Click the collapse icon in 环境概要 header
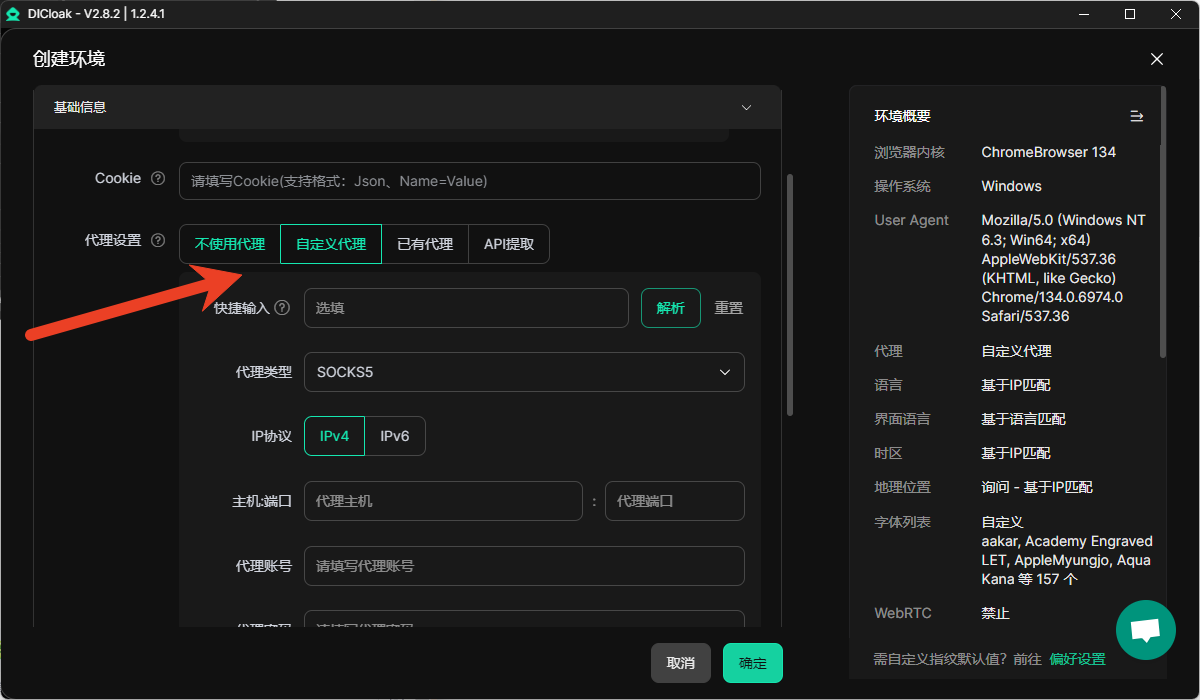The height and width of the screenshot is (700, 1200). [1136, 116]
